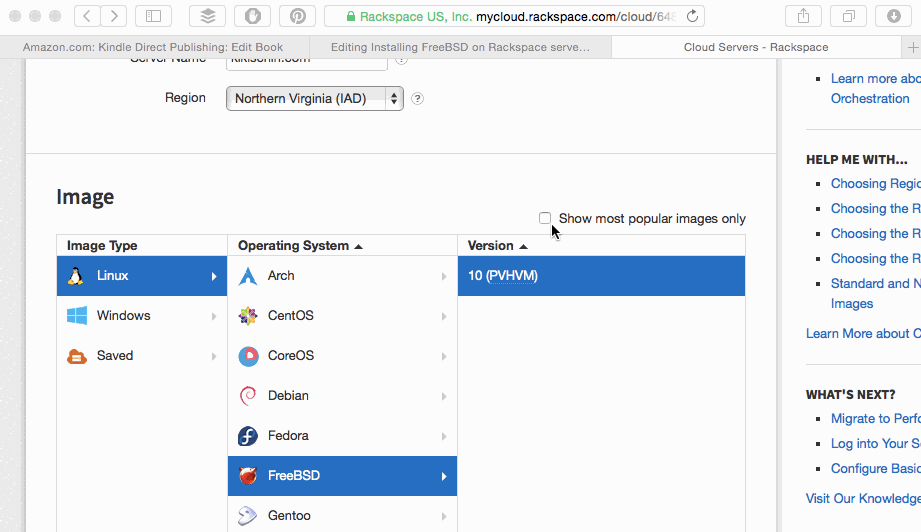This screenshot has width=921, height=532.
Task: Expand the Saved image type arrow
Action: [214, 356]
